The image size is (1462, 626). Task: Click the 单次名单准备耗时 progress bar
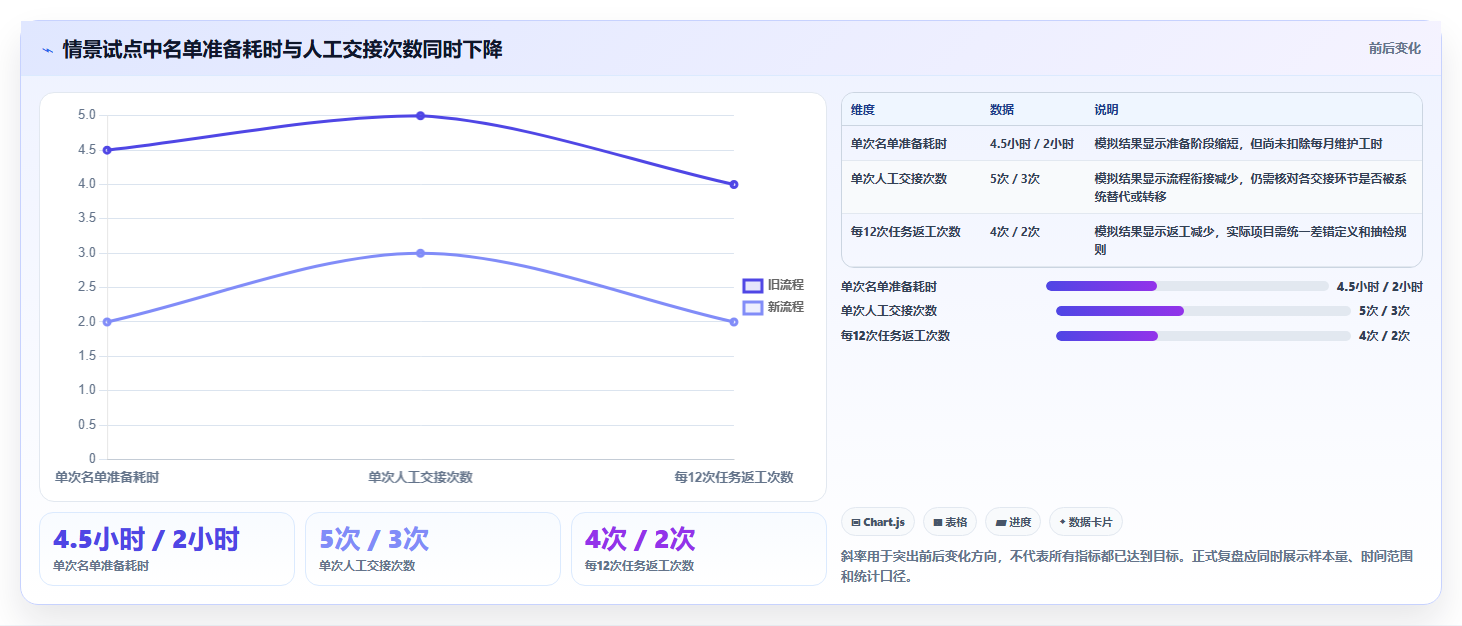pyautogui.click(x=1185, y=286)
